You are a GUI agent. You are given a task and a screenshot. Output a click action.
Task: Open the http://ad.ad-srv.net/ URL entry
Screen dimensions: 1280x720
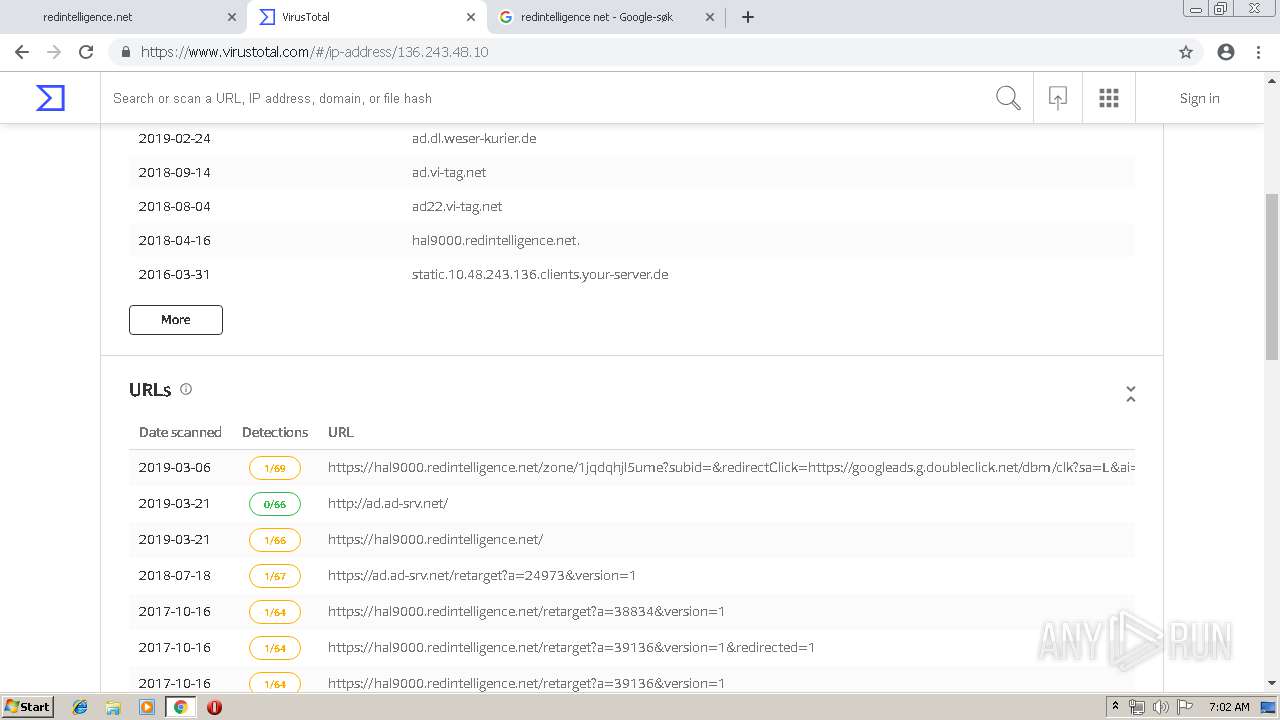388,503
